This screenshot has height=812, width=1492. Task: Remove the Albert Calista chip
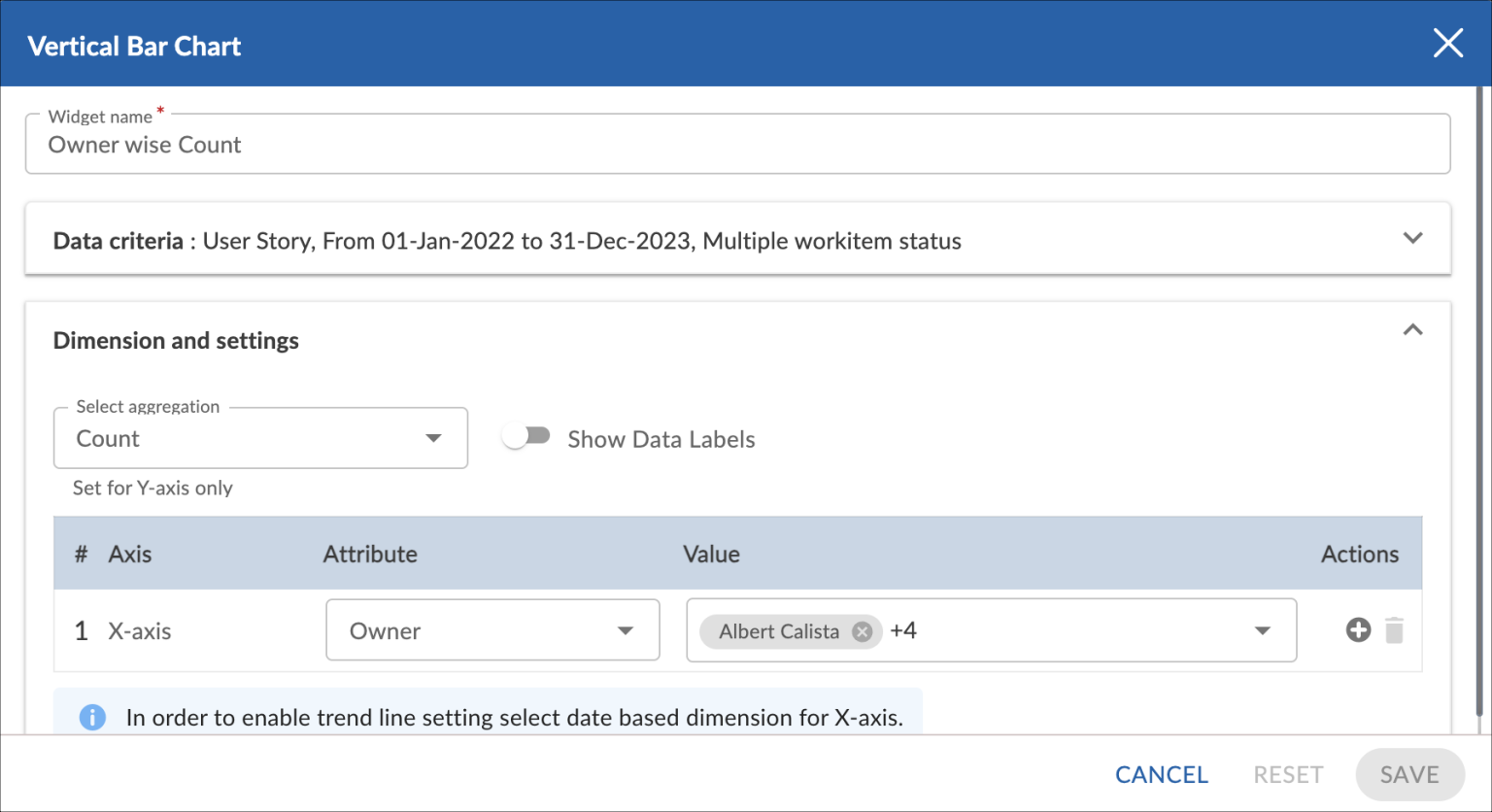pos(862,631)
